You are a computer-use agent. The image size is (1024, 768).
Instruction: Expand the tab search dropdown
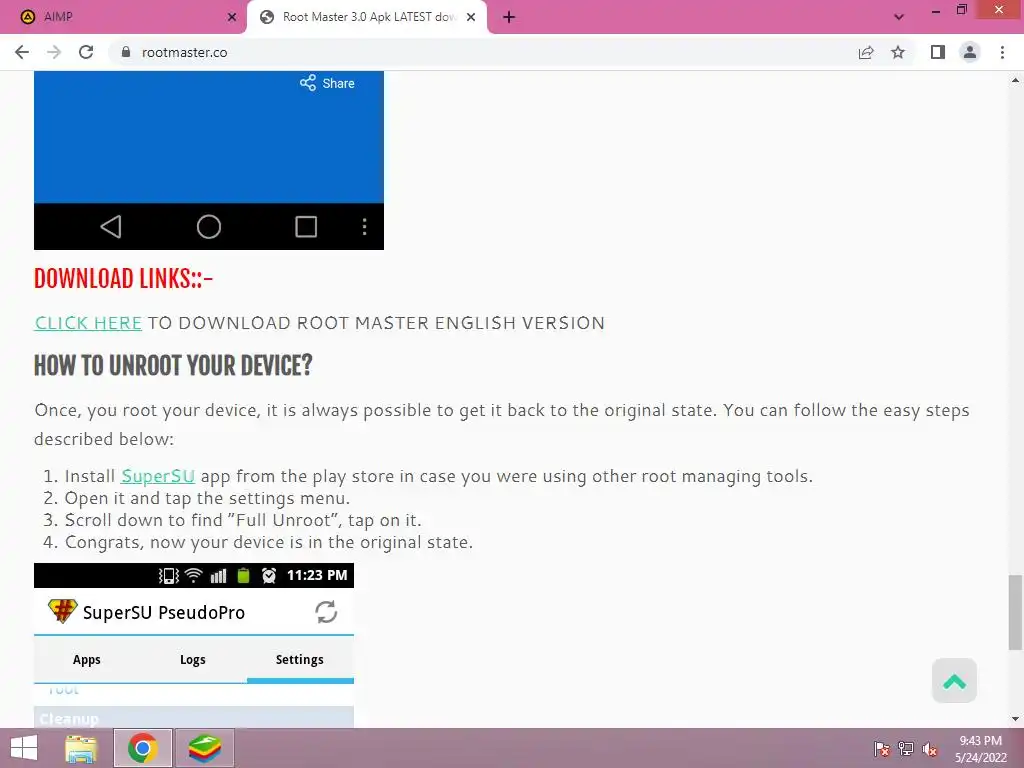coord(899,18)
